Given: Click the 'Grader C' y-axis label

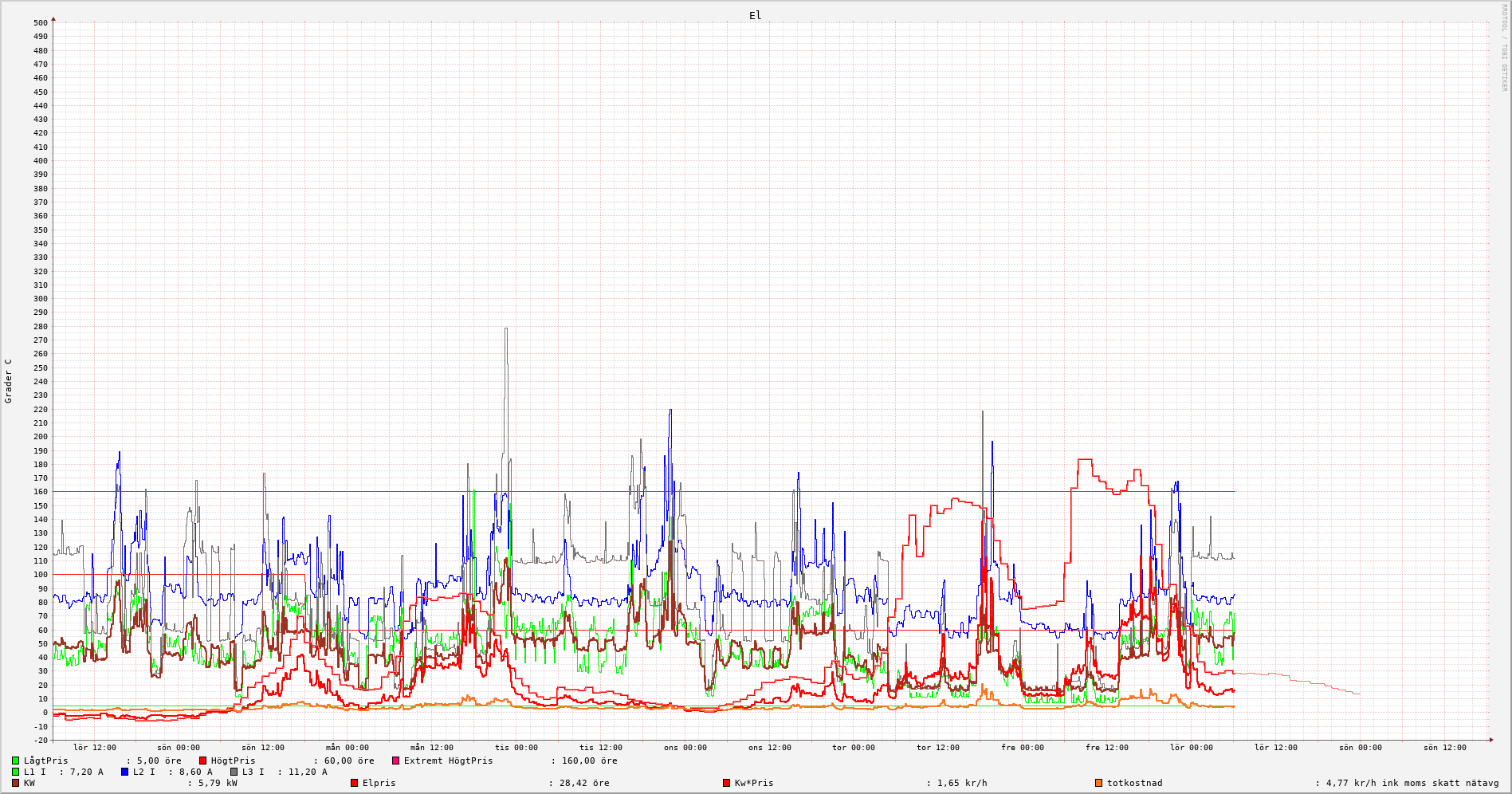Looking at the screenshot, I should [9, 381].
